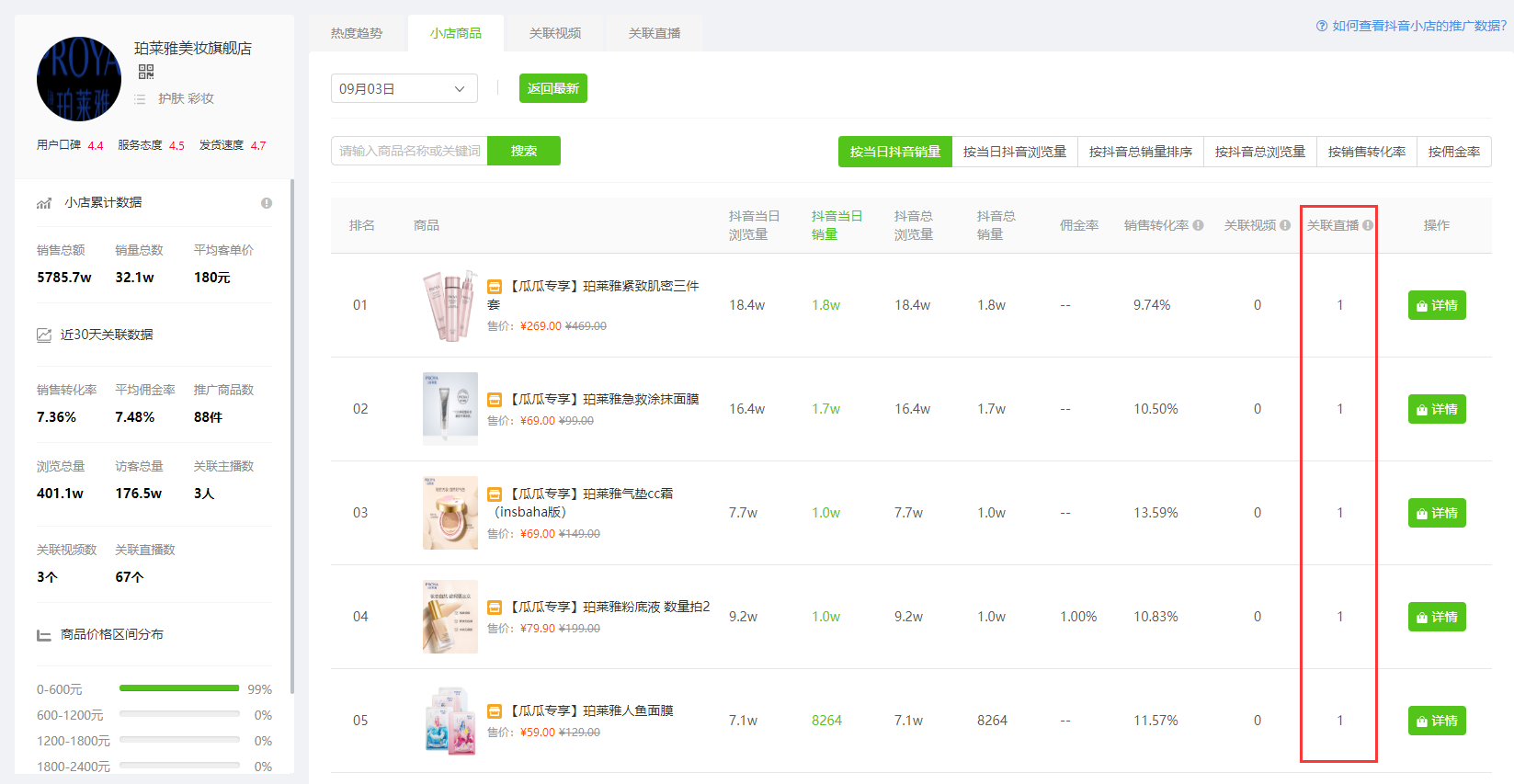Screen dimensions: 1514x784
Task: Focus the product name search field
Action: click(x=409, y=151)
